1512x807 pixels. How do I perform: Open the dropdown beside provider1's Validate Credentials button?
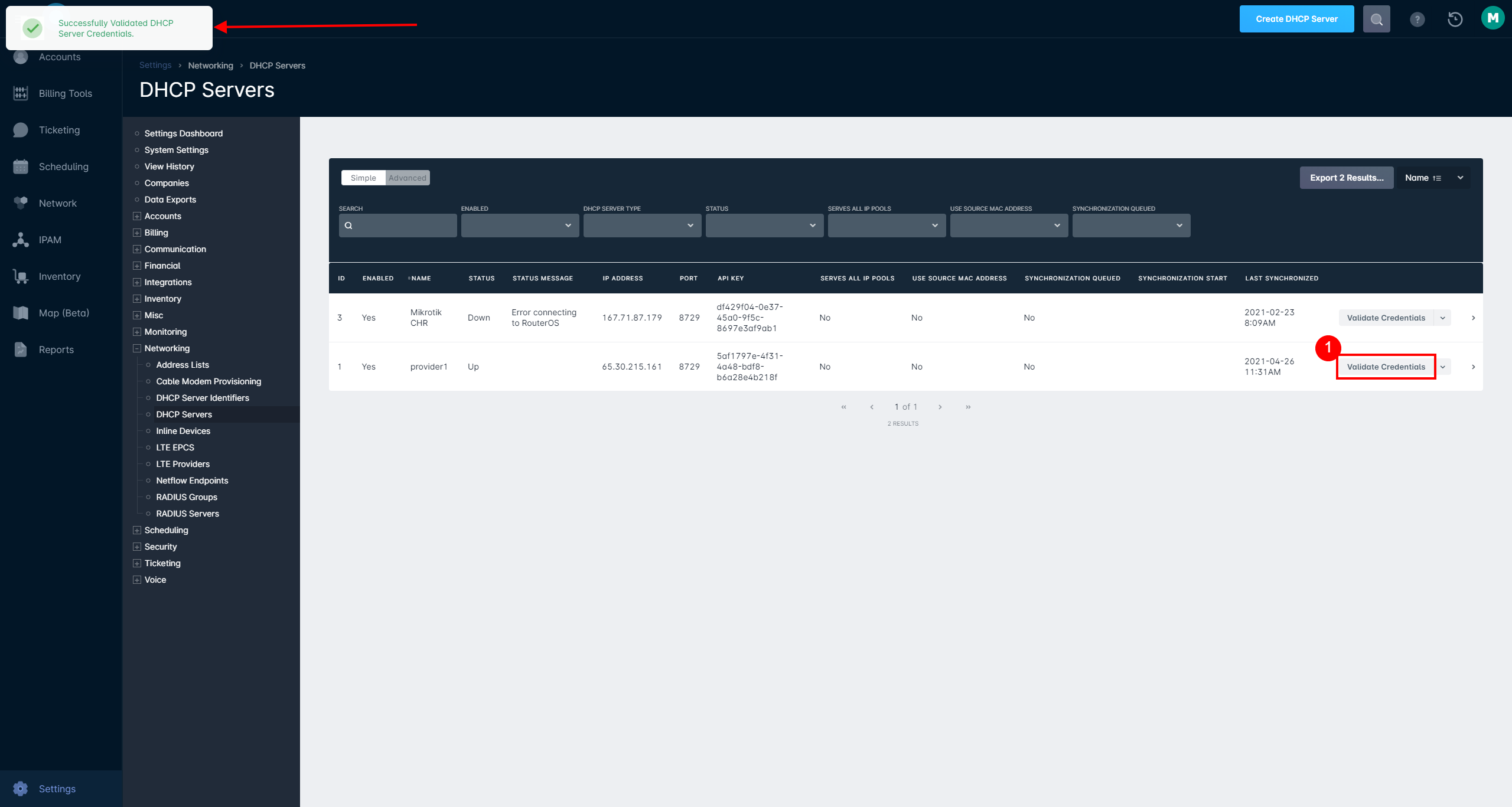pos(1443,366)
